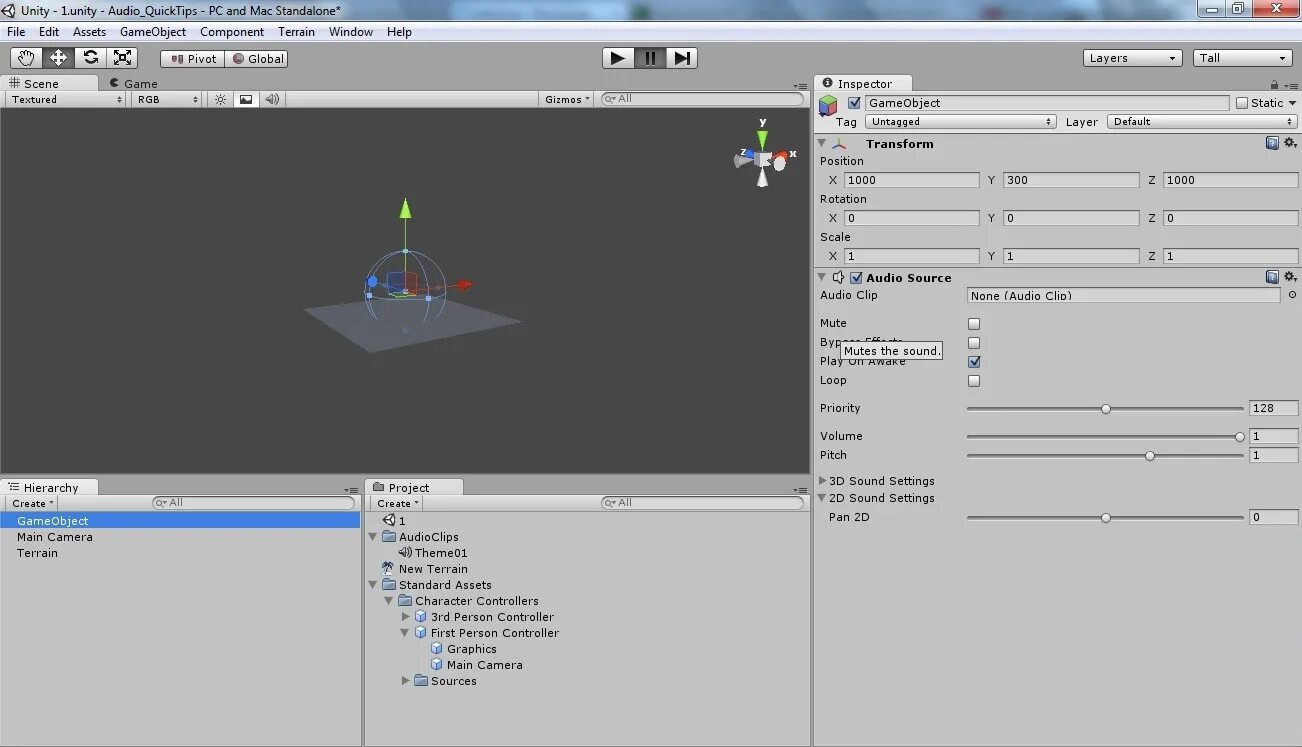Open the Static dropdown arrow
The width and height of the screenshot is (1302, 747).
[x=1292, y=103]
